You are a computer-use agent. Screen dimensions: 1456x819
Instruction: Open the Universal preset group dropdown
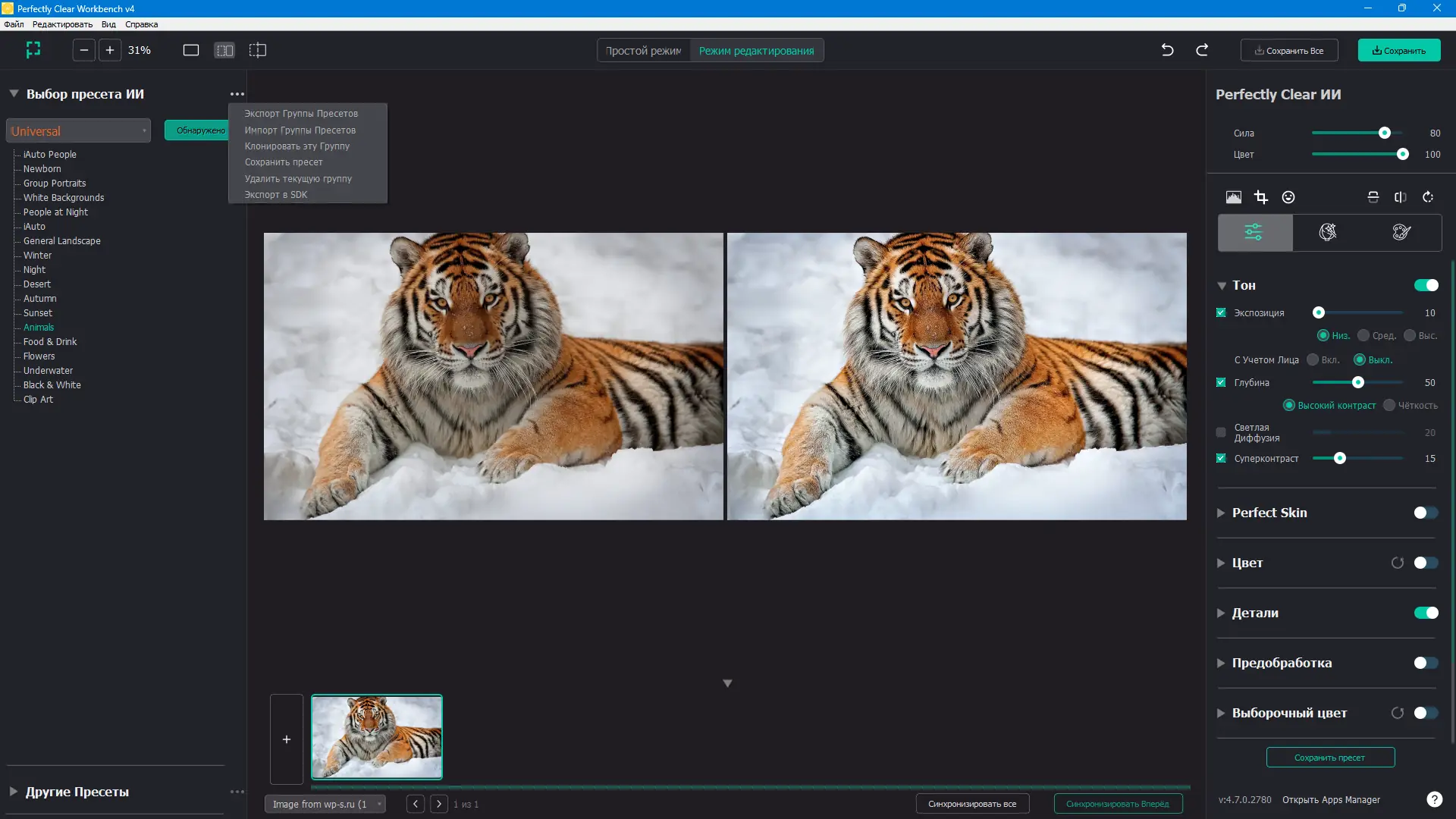[x=78, y=130]
